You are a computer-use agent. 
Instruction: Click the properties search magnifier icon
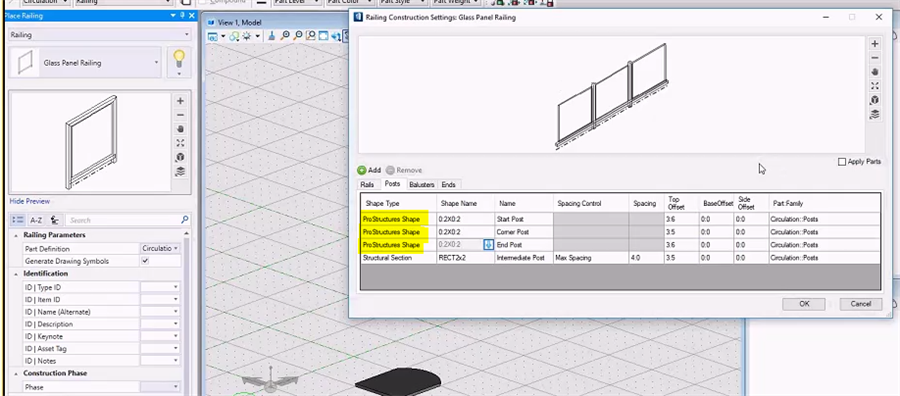(184, 220)
